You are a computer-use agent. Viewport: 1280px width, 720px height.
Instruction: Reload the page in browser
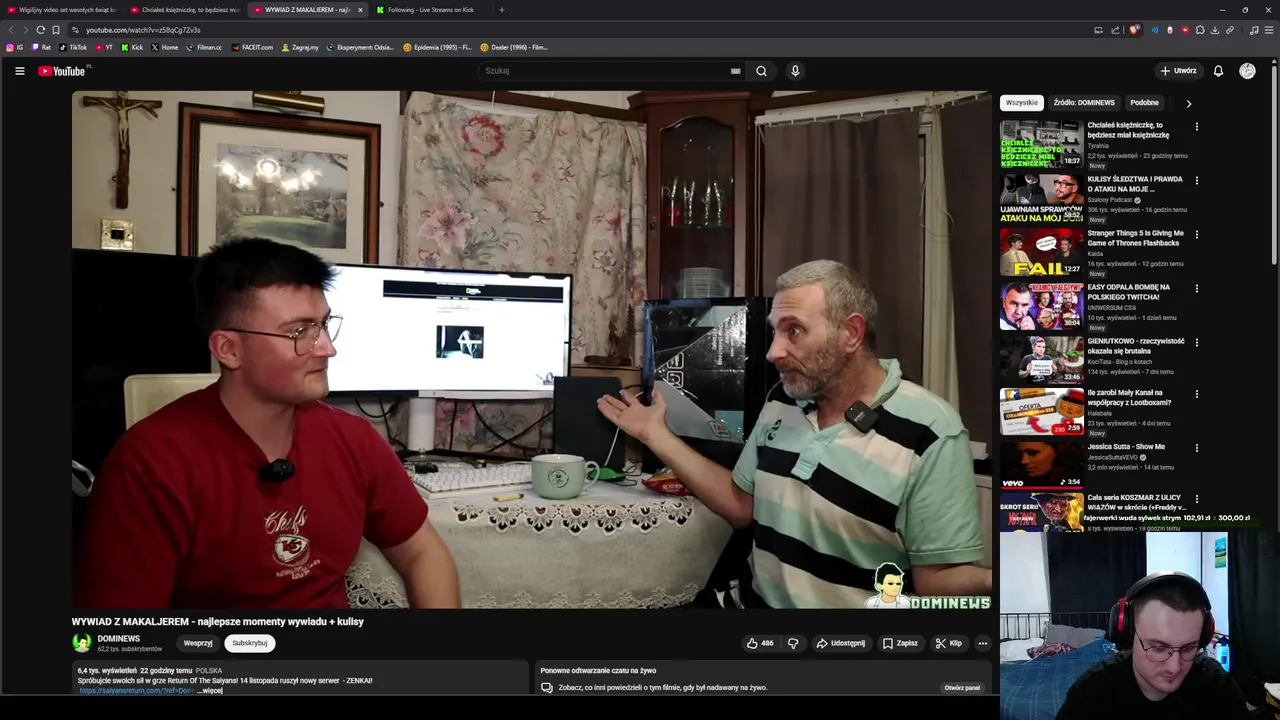tap(40, 30)
